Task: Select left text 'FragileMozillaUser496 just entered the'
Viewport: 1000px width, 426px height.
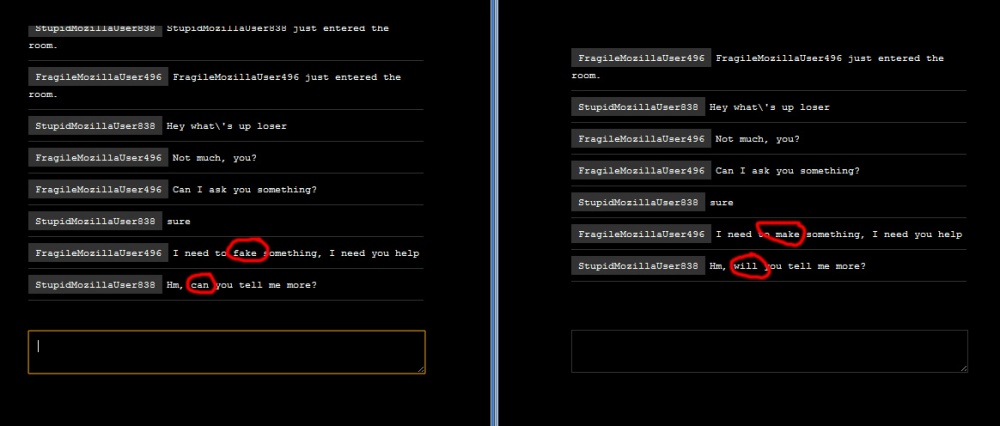Action: [x=286, y=77]
